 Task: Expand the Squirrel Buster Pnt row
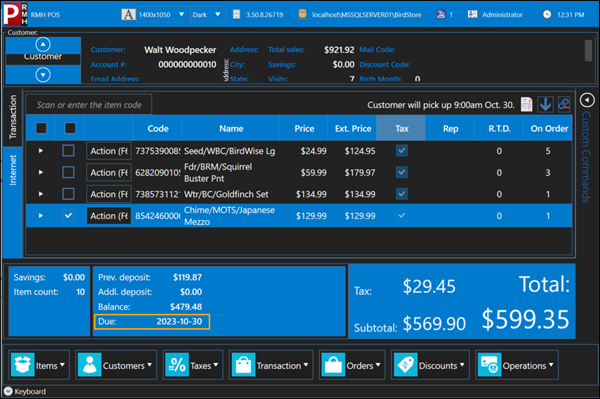[x=41, y=172]
